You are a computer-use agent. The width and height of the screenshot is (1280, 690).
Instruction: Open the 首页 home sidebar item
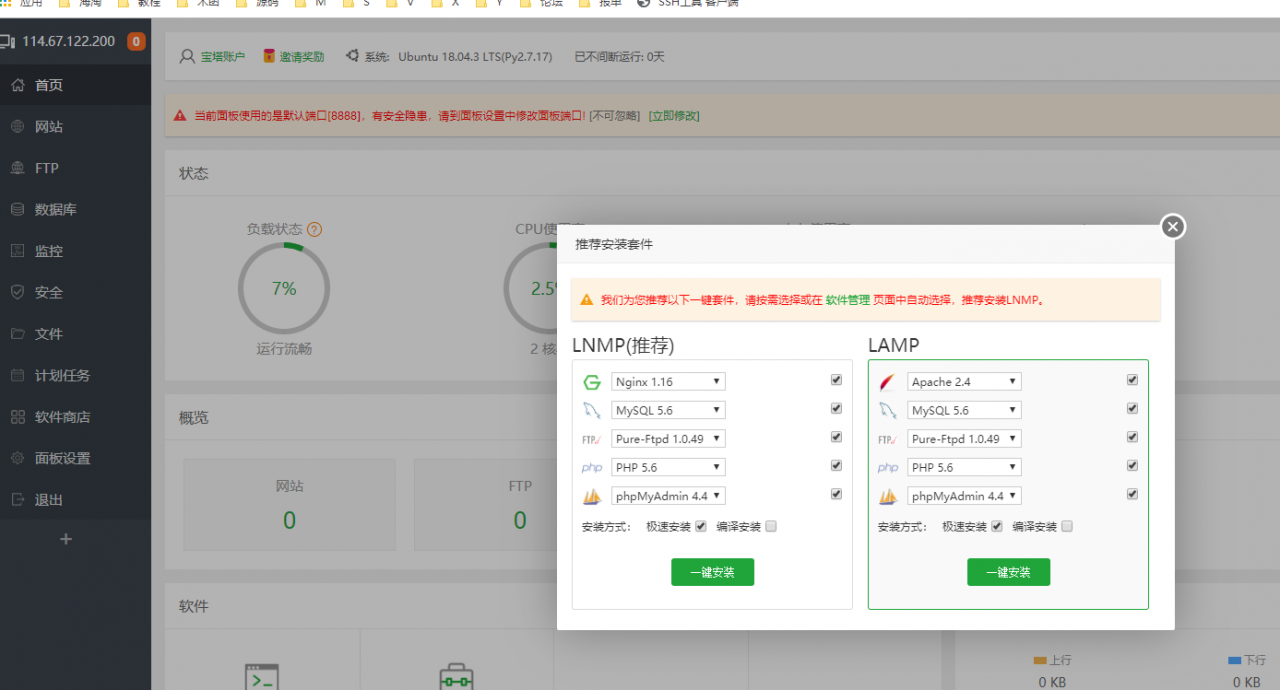(x=75, y=85)
